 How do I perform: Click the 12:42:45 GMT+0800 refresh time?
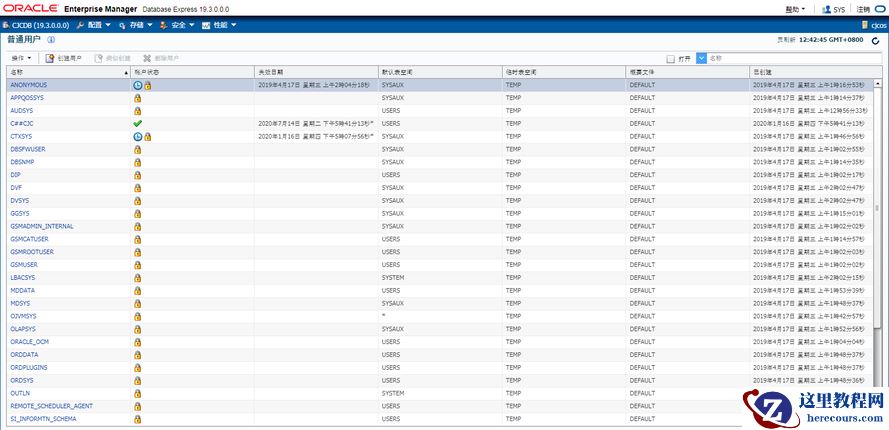(x=829, y=40)
